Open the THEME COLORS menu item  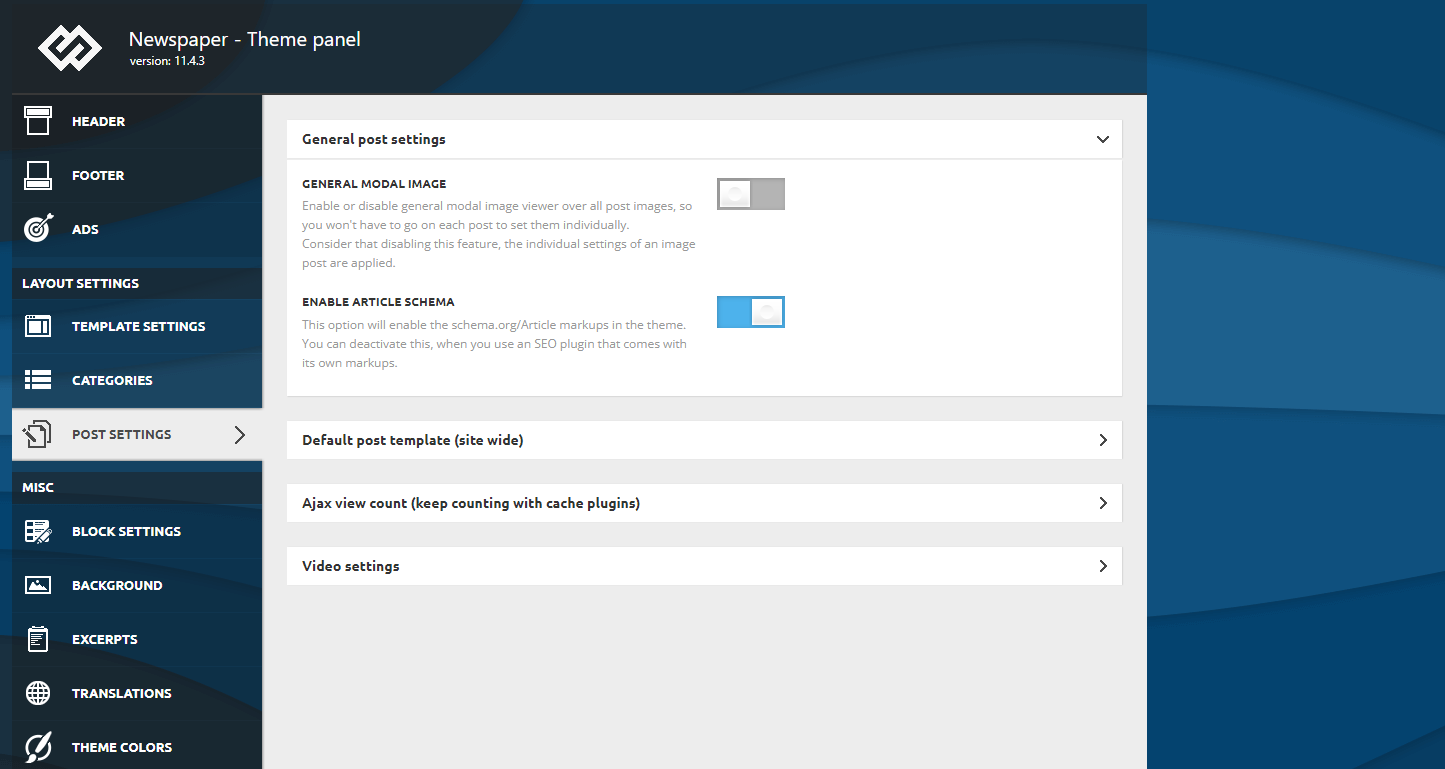[137, 747]
